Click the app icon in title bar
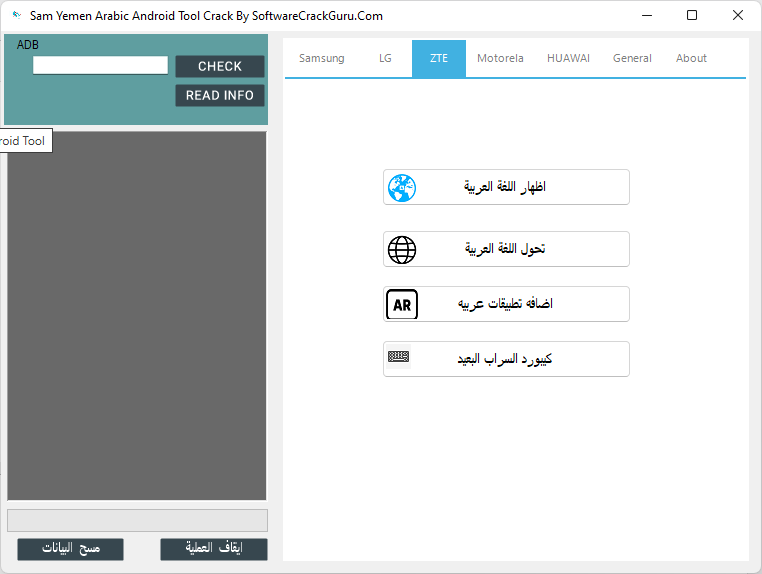Image resolution: width=762 pixels, height=574 pixels. (x=17, y=15)
